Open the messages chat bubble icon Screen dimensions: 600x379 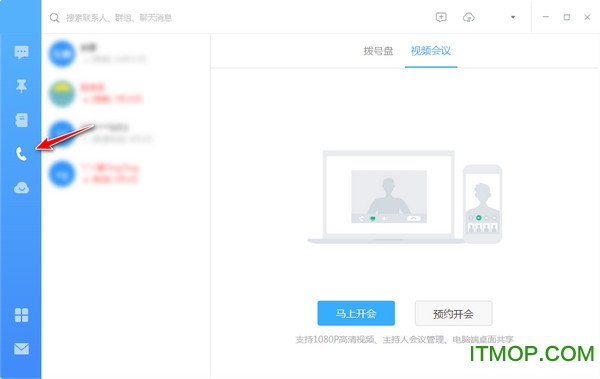21,52
